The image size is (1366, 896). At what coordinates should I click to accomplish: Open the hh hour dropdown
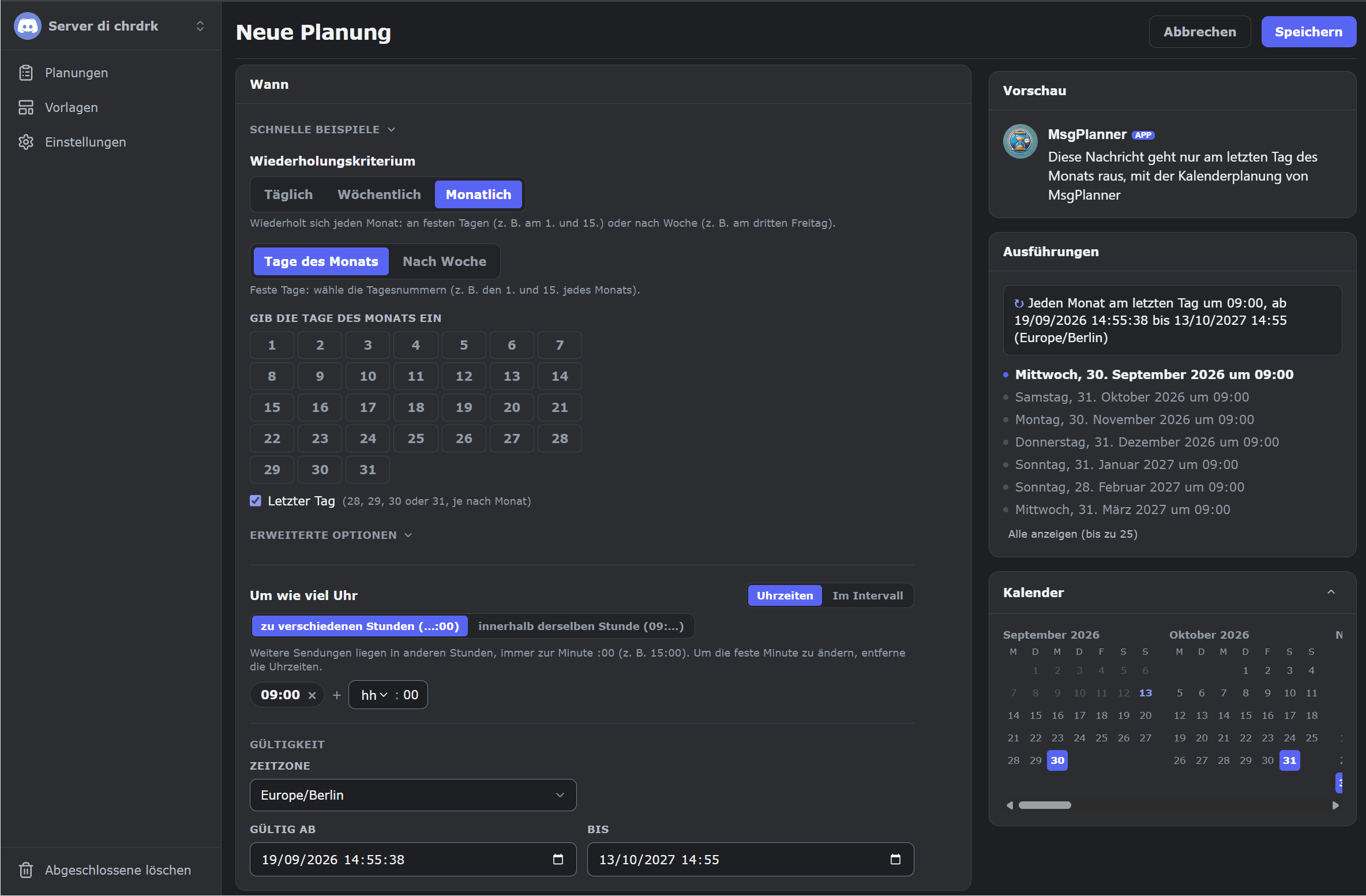(x=374, y=695)
